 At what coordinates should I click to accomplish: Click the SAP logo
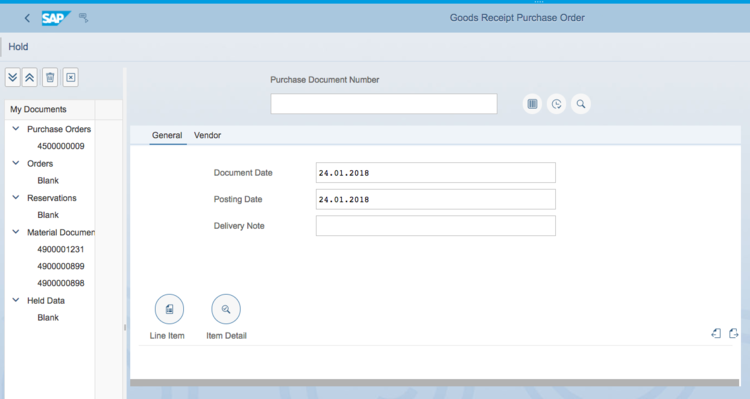(56, 18)
